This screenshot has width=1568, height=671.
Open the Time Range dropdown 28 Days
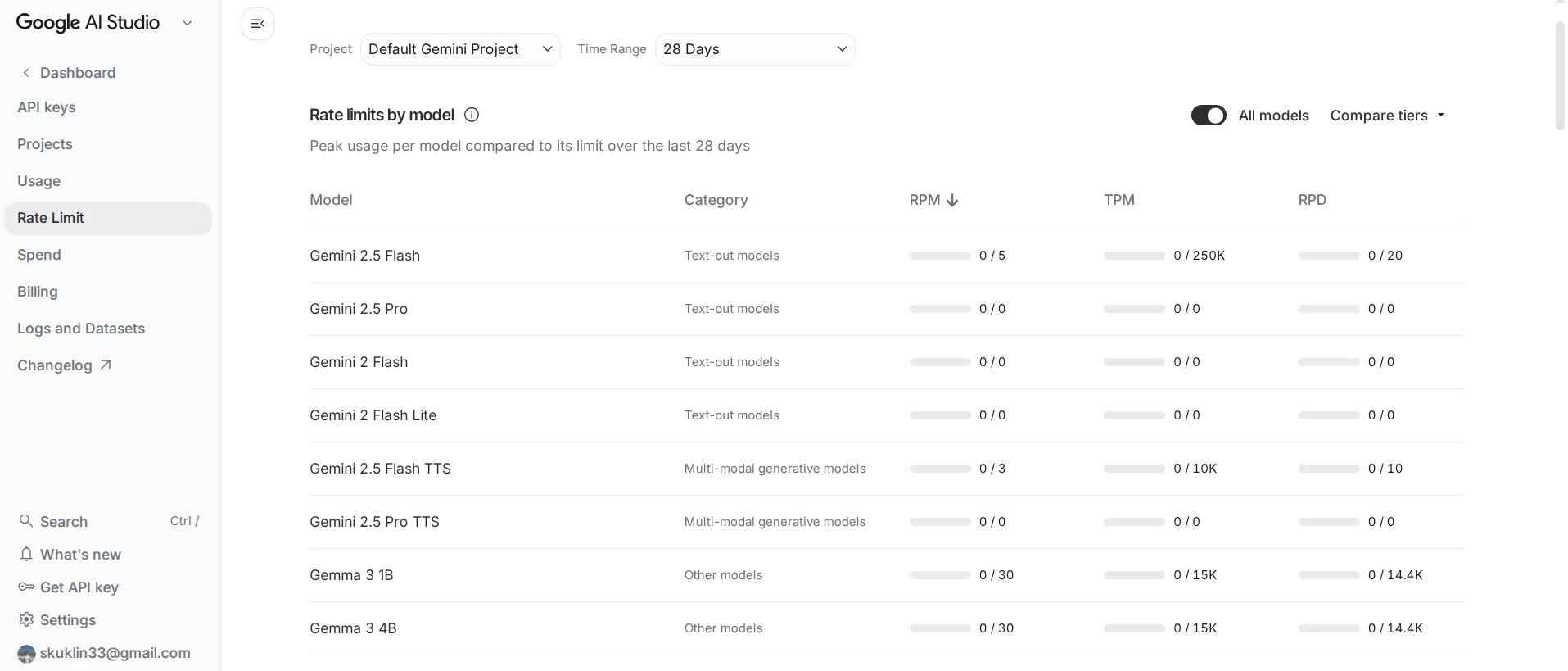point(755,49)
